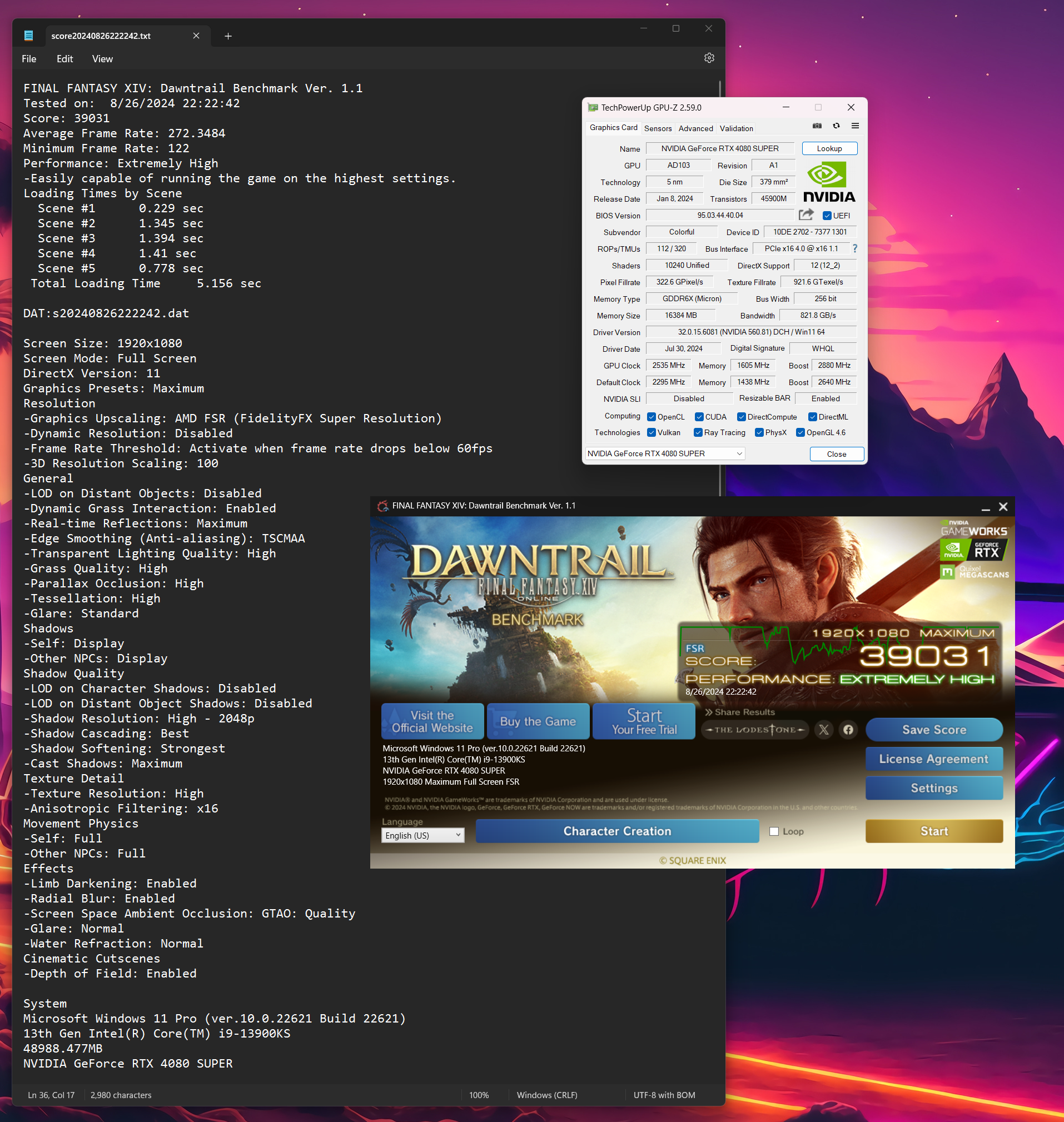Open the File menu in Notepad

coord(29,59)
